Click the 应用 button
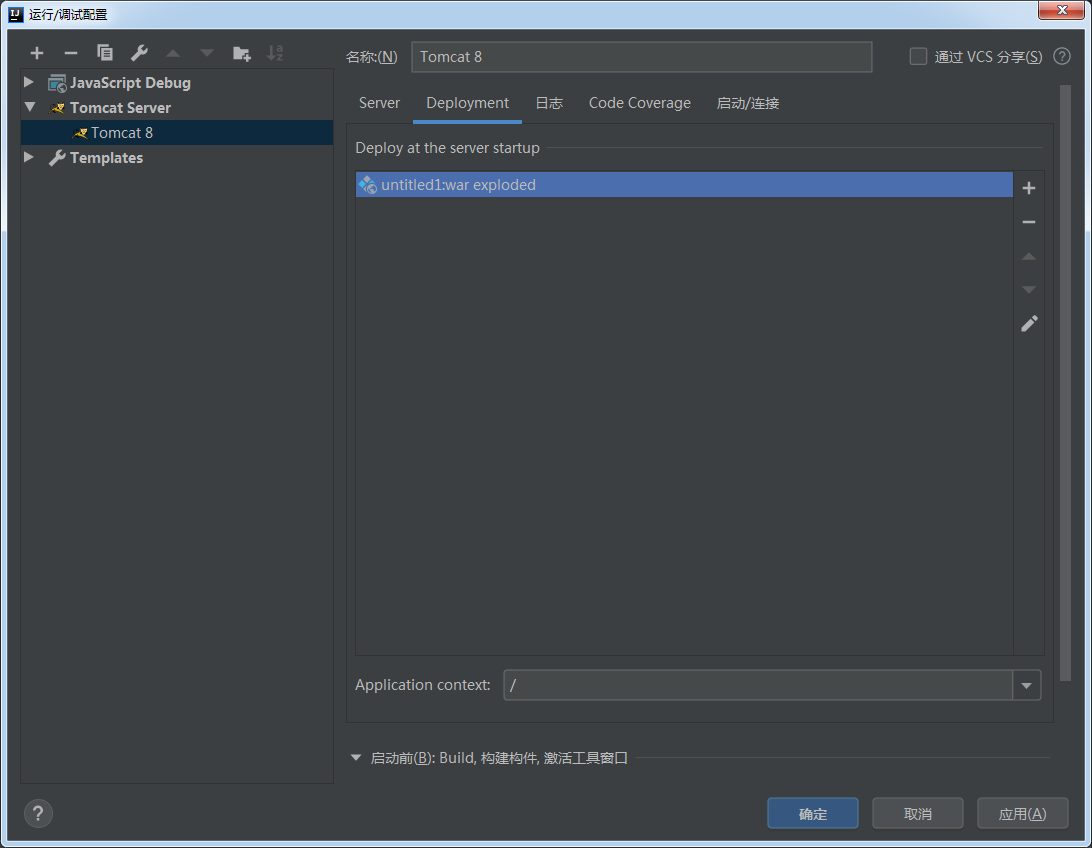The width and height of the screenshot is (1092, 848). click(x=1022, y=813)
